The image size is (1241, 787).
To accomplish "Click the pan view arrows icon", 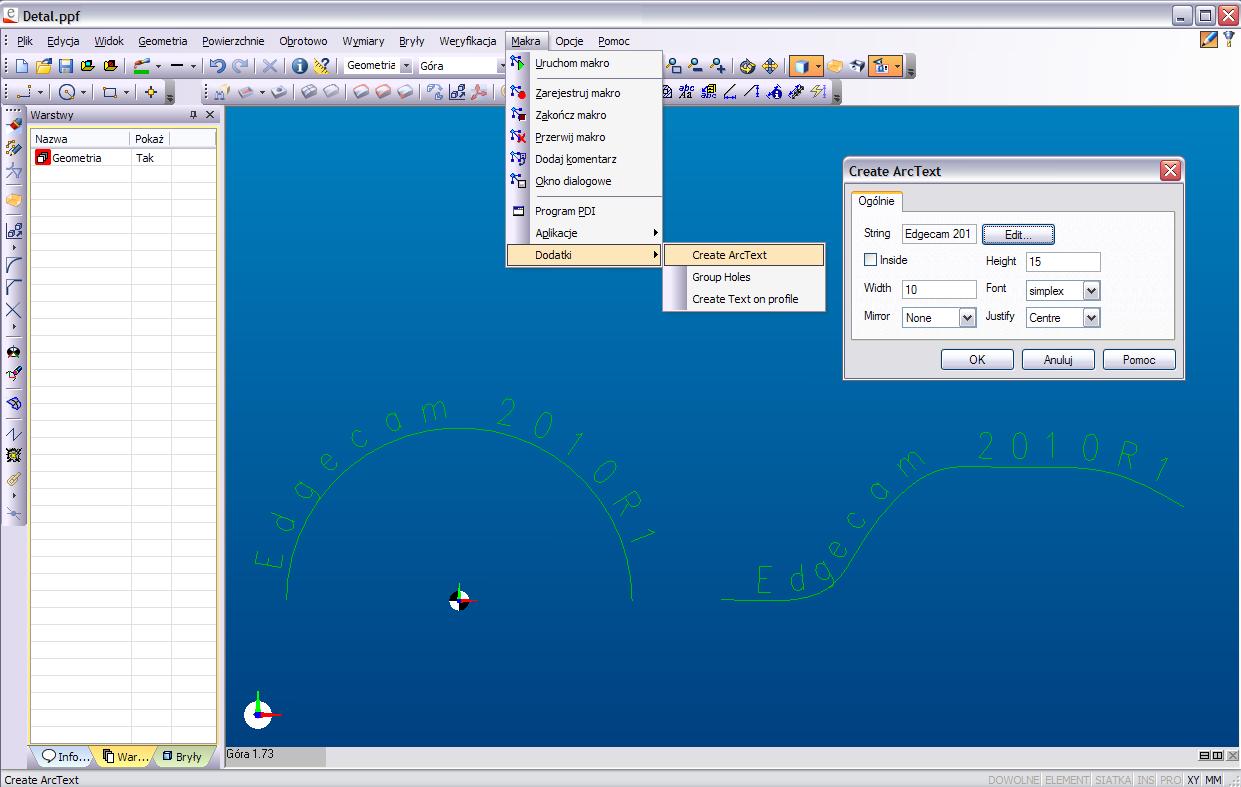I will click(770, 66).
